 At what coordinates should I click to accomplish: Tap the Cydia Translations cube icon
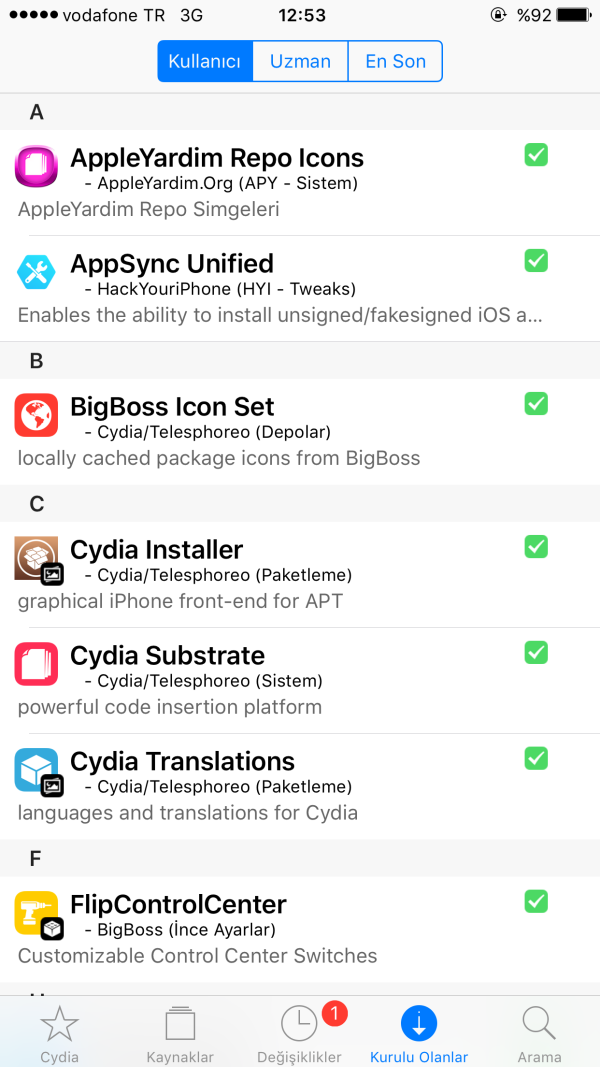coord(36,770)
